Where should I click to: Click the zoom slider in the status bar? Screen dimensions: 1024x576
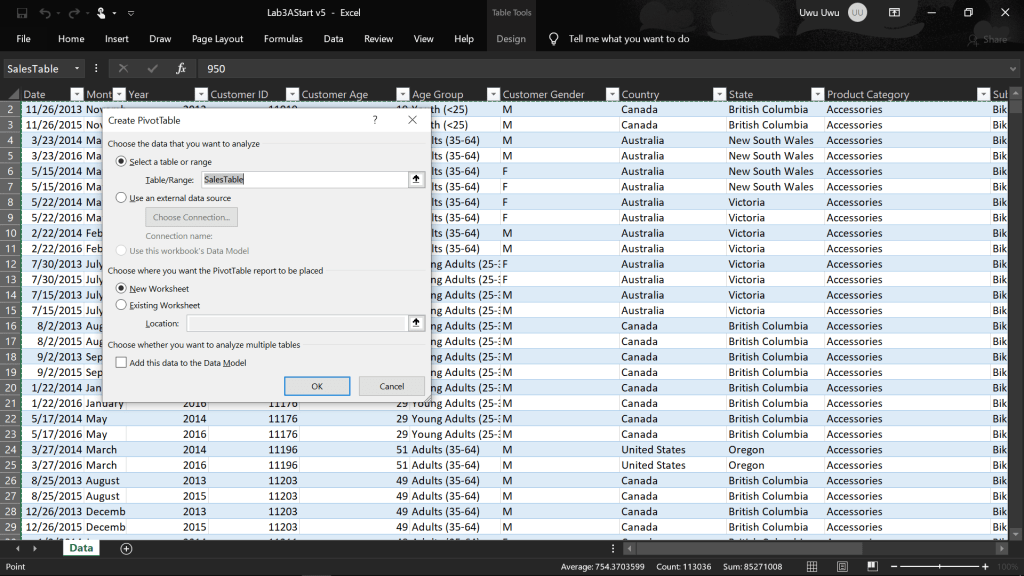point(939,567)
